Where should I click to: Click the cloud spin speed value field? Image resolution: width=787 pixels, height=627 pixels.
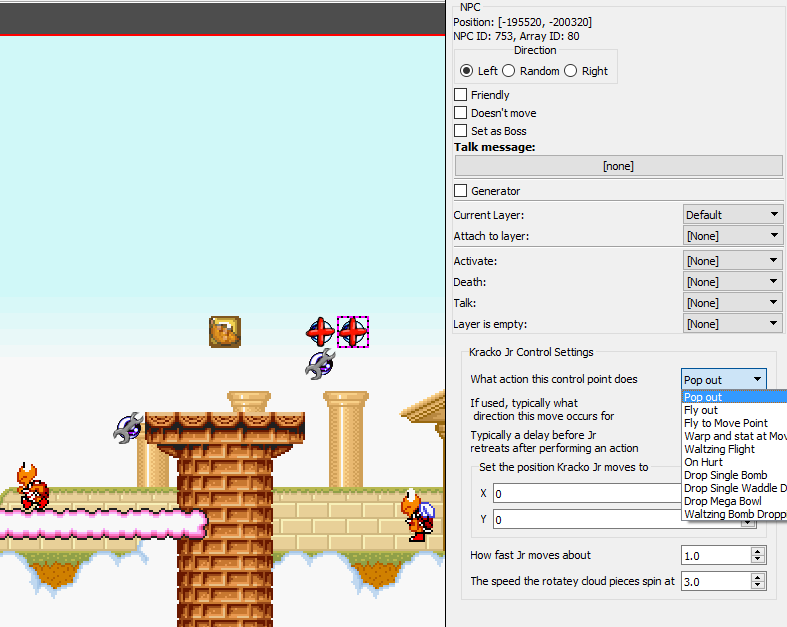(715, 582)
